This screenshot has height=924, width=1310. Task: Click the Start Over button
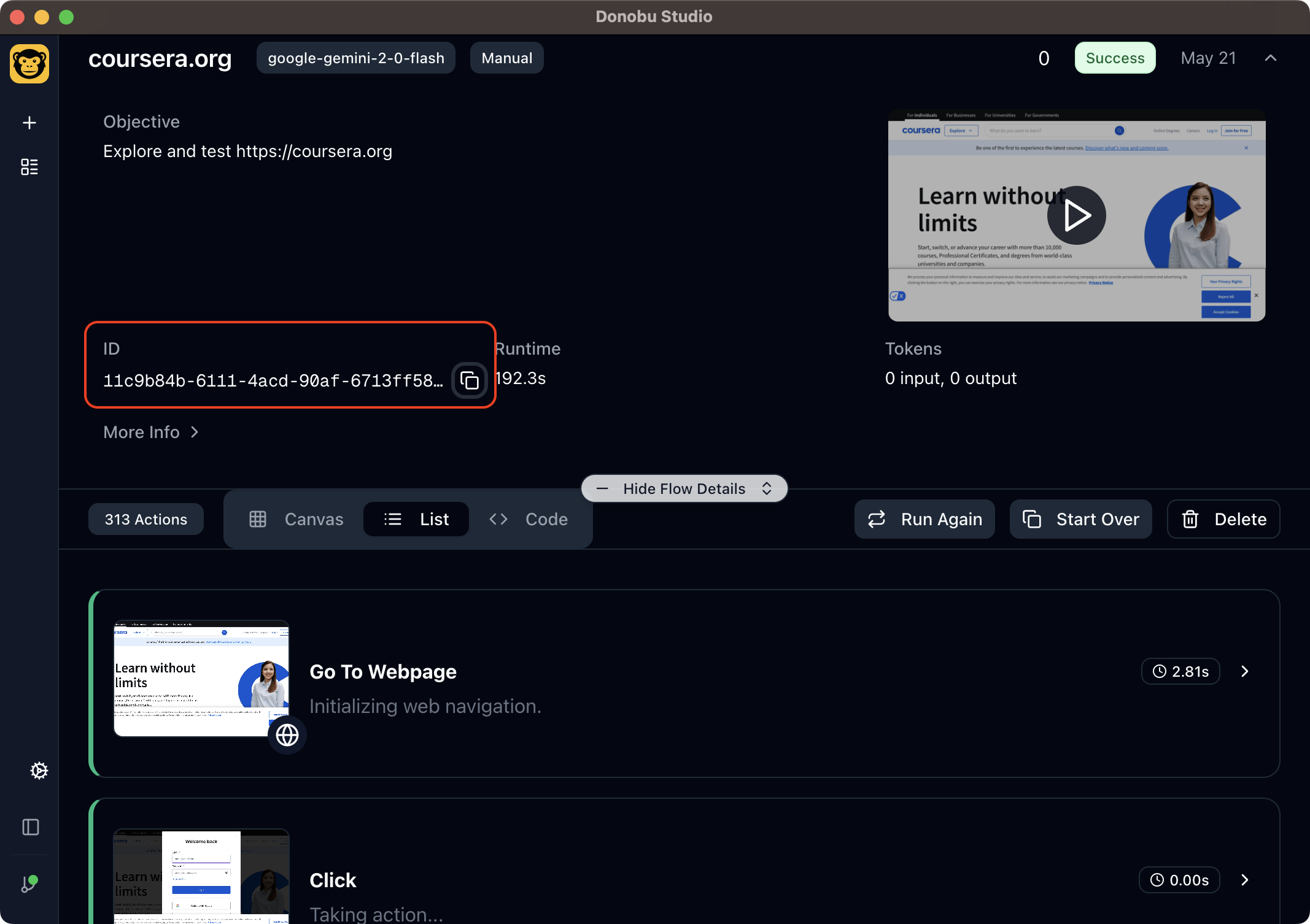(x=1081, y=519)
